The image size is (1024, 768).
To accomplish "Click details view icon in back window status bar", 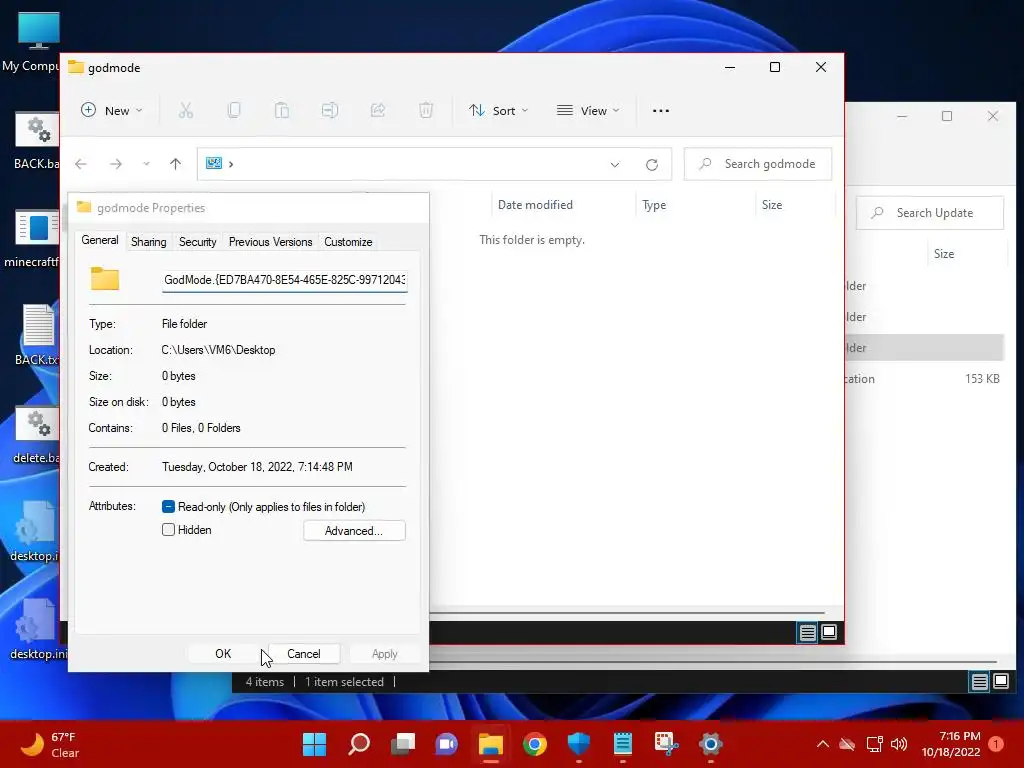I will coord(980,682).
